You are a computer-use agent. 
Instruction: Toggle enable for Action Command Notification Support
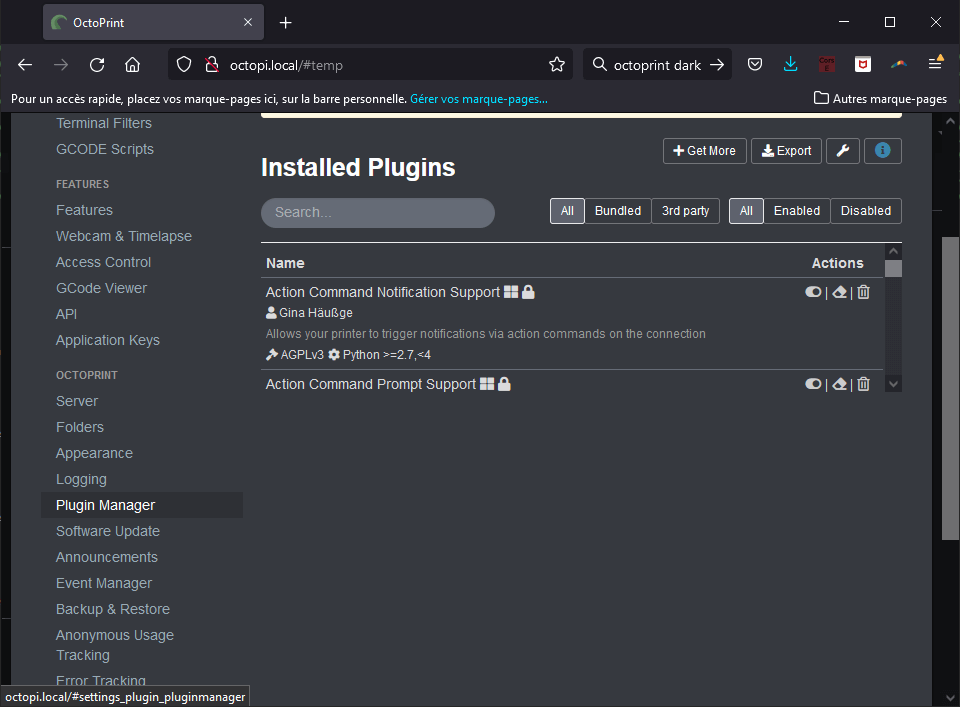(813, 292)
